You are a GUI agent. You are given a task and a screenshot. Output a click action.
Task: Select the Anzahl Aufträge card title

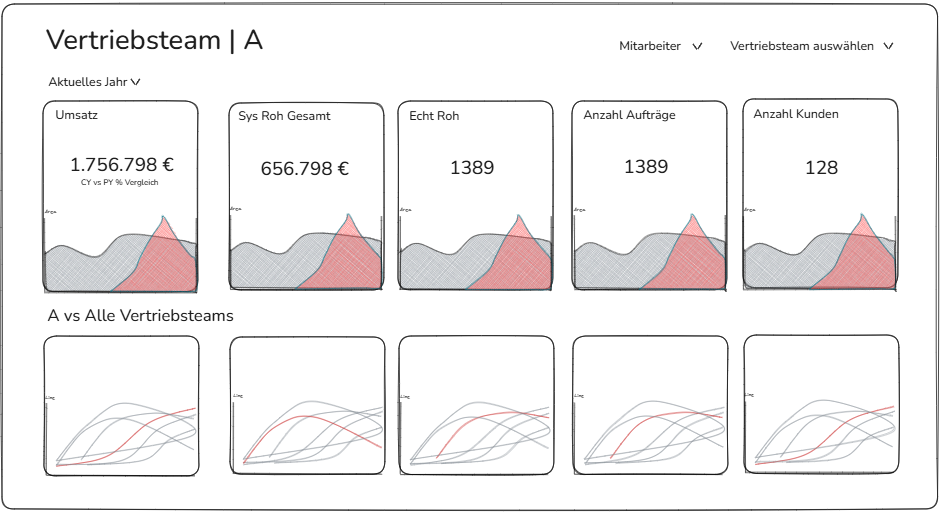(x=629, y=115)
